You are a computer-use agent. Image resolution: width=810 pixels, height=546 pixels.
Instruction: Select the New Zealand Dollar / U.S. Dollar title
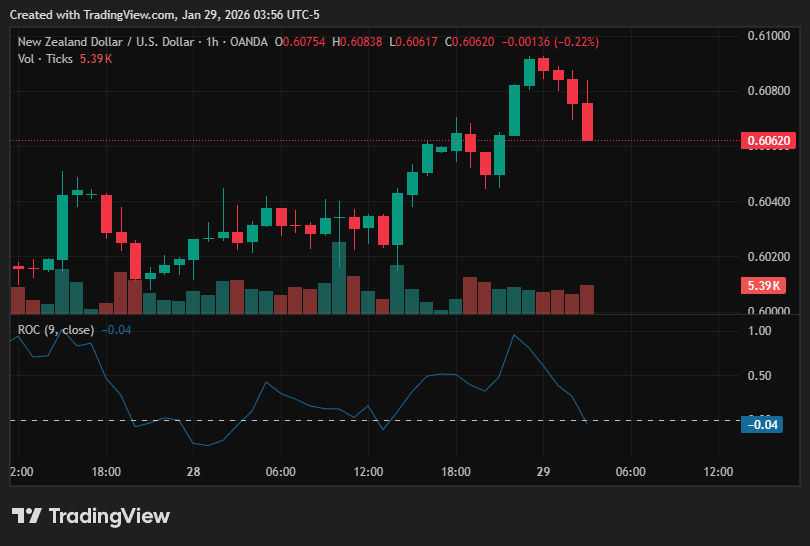click(106, 42)
